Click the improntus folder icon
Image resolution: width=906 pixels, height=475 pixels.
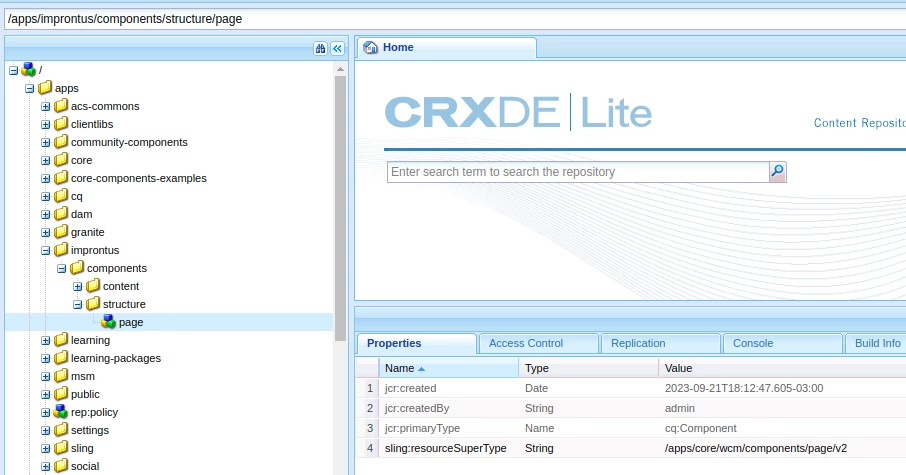coord(61,250)
